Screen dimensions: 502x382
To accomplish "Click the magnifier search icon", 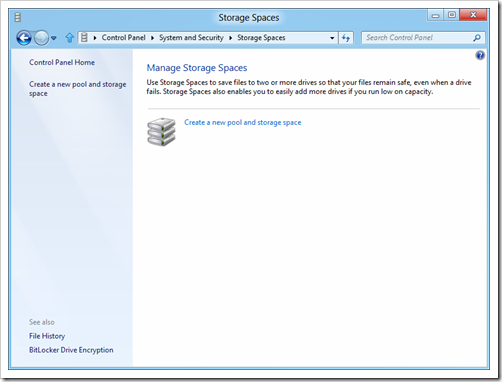I will (x=477, y=38).
